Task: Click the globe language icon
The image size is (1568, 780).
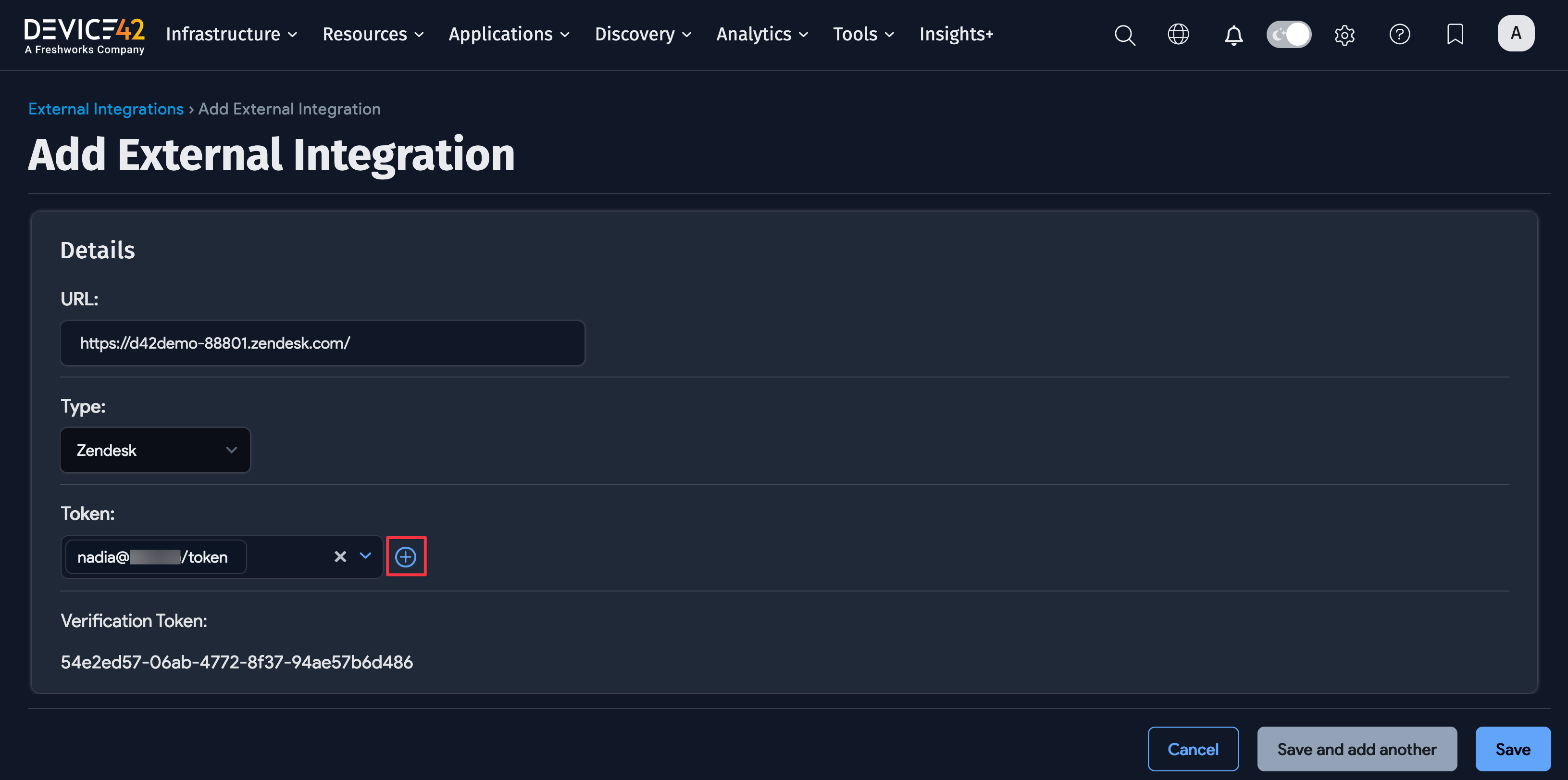Action: [1178, 35]
